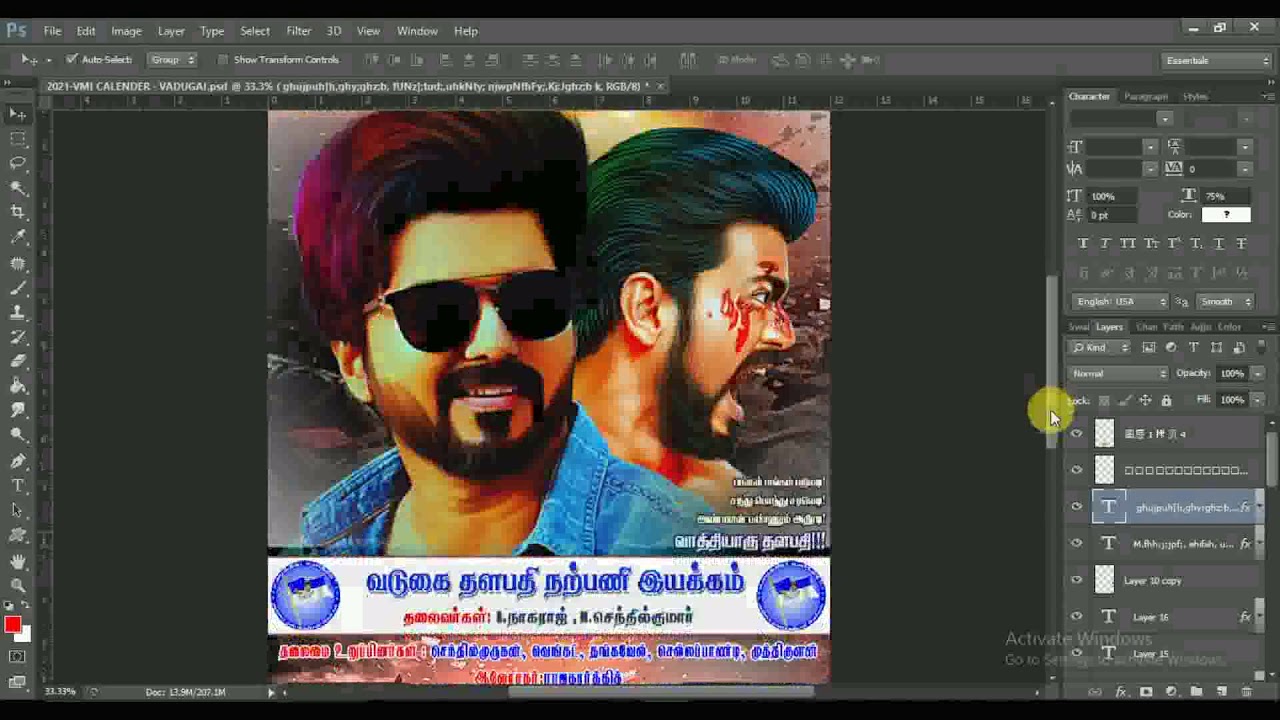
Task: Select the History Brush tool
Action: point(18,337)
